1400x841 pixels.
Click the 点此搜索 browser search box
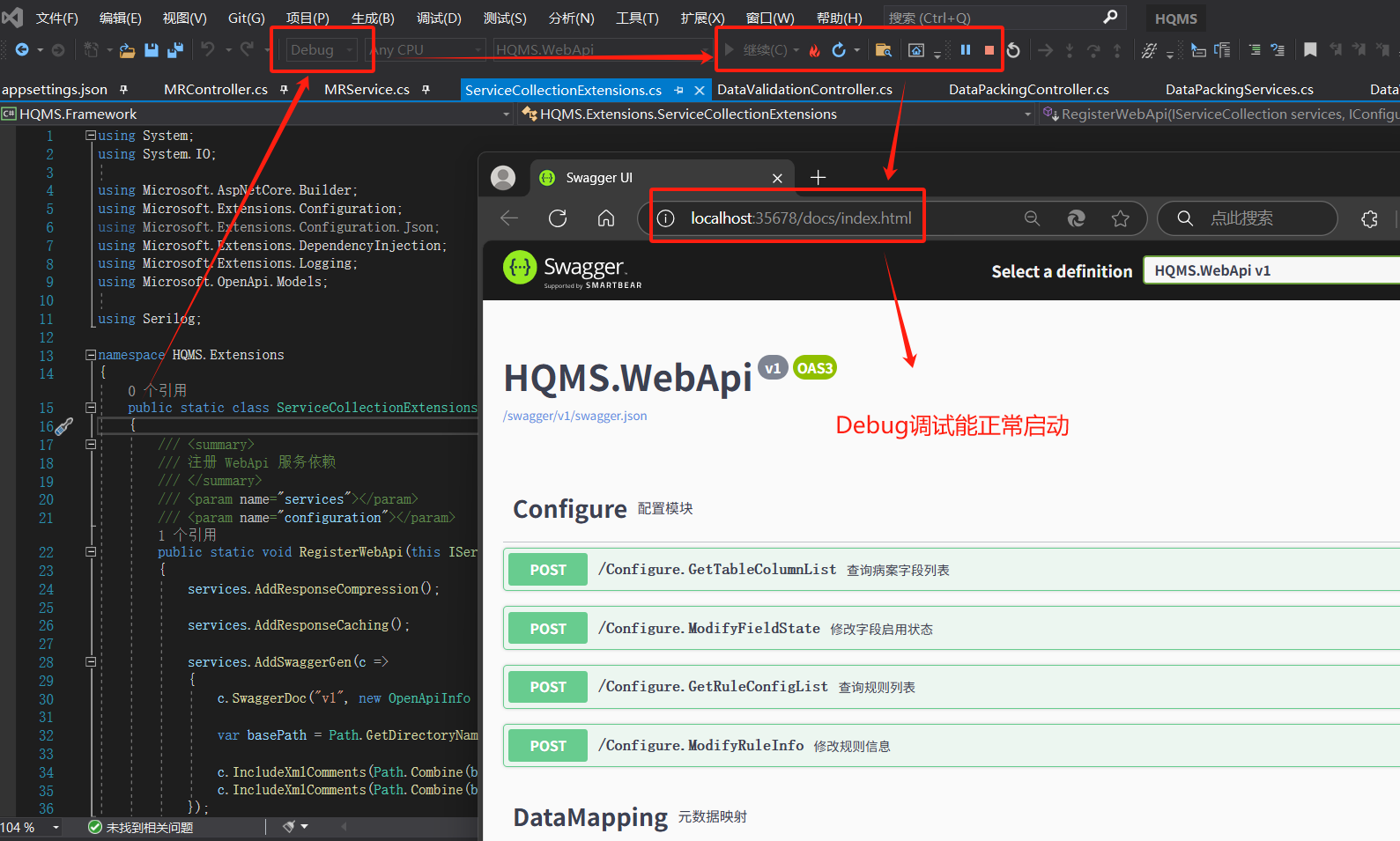tap(1248, 218)
